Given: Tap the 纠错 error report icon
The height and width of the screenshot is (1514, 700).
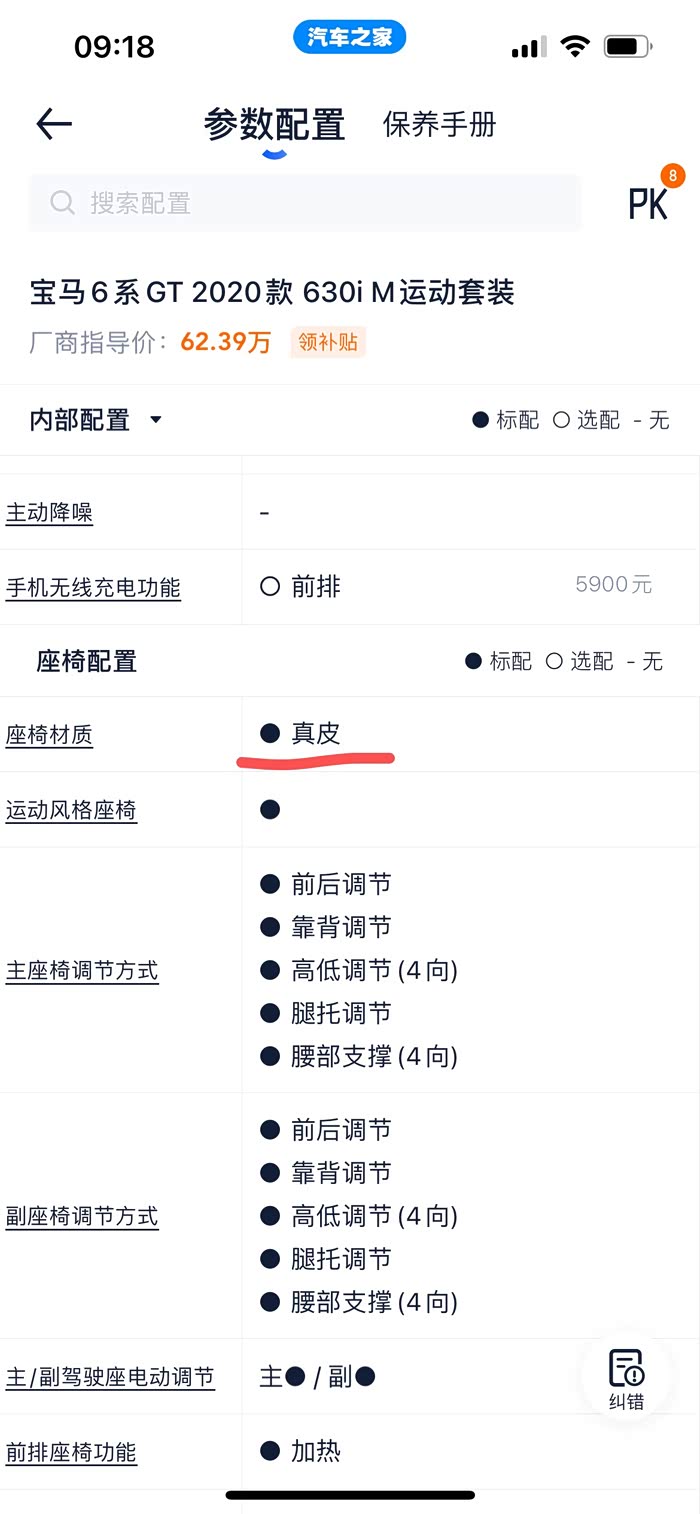Looking at the screenshot, I should (x=627, y=1379).
